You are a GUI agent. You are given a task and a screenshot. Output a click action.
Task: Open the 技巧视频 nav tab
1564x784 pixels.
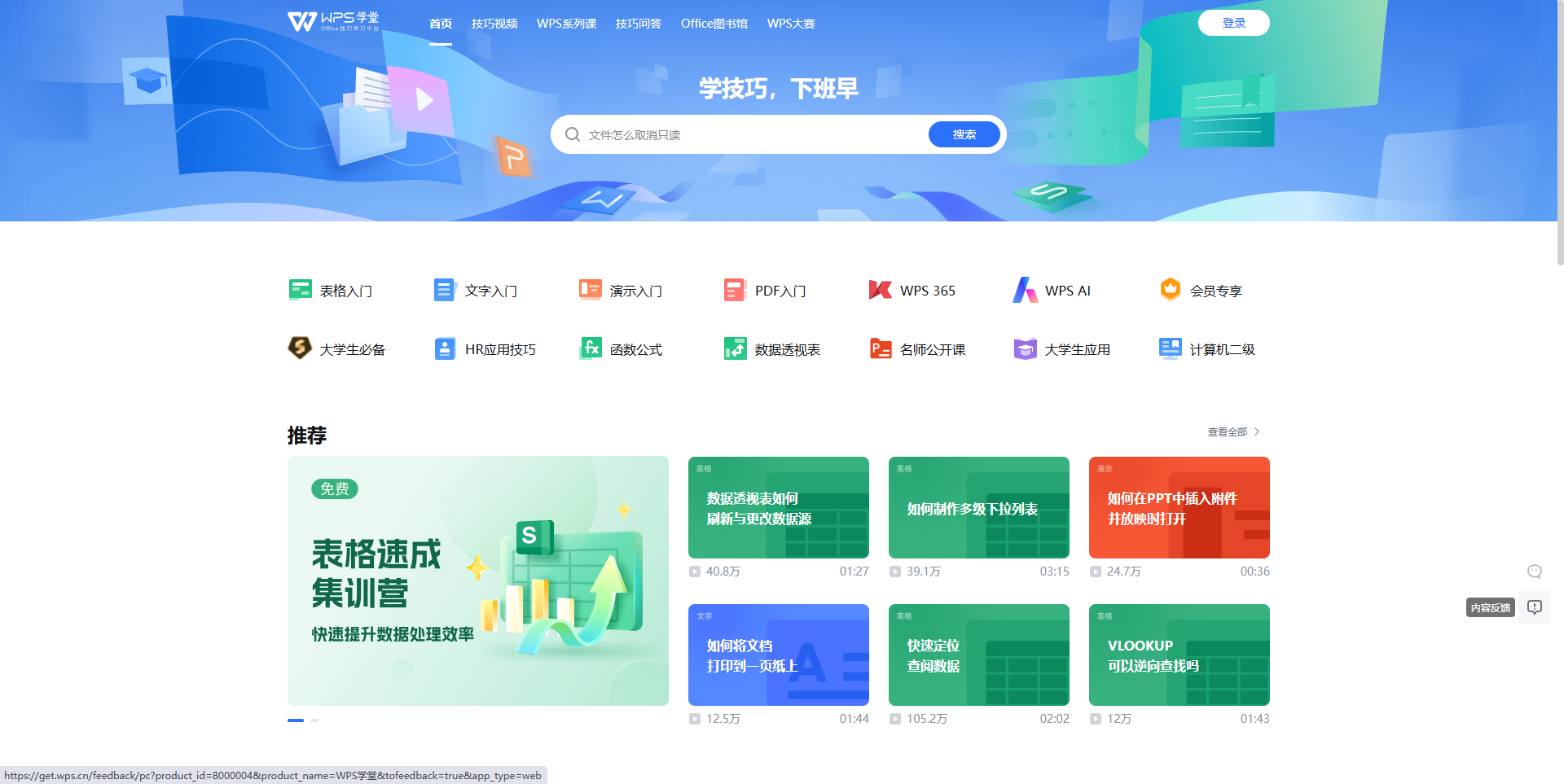coord(494,24)
